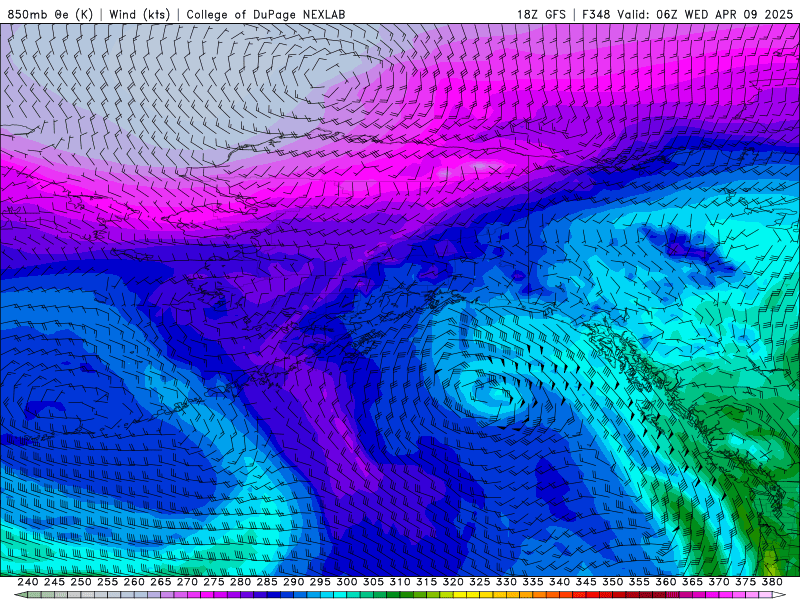Click the 360 value on the color scale
Viewport: 800px width, 600px height.
(666, 582)
